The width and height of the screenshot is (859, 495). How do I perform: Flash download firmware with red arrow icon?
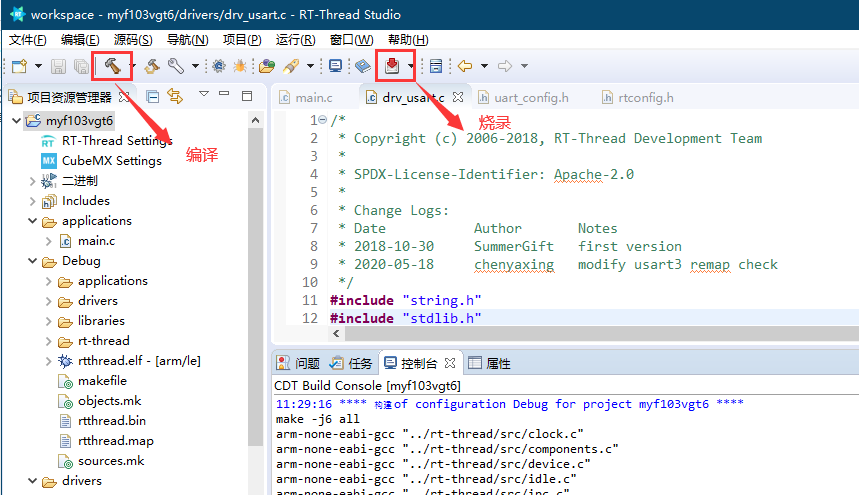pyautogui.click(x=392, y=66)
